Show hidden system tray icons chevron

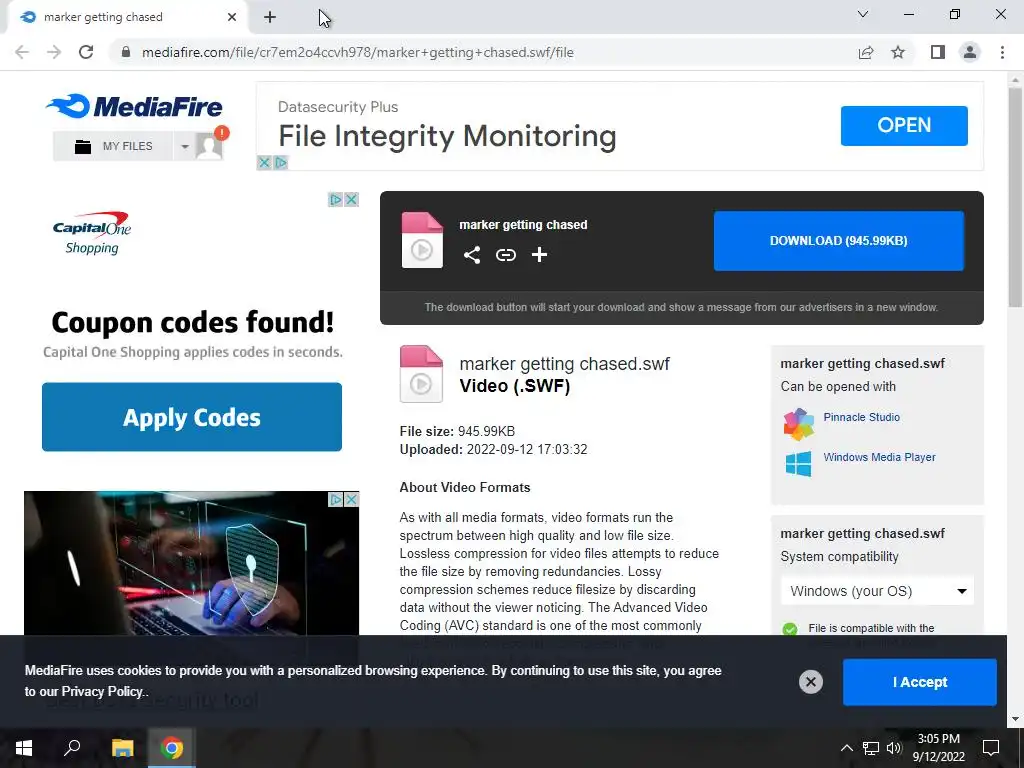[x=846, y=748]
